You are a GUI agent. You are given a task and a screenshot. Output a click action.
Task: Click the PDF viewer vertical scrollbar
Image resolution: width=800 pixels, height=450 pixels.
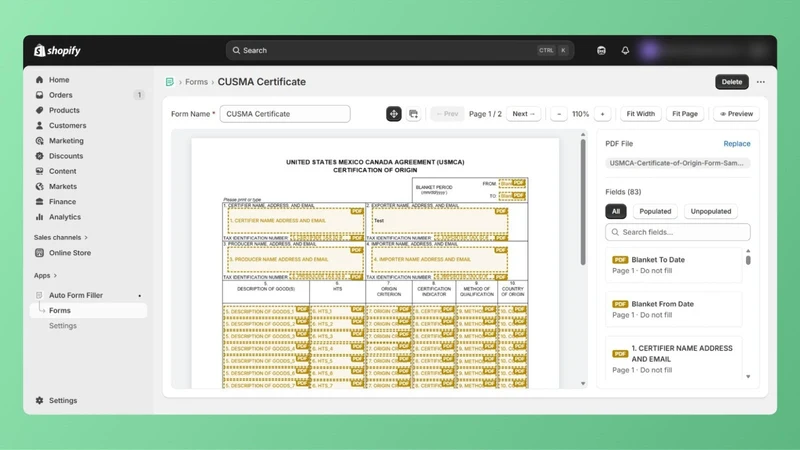click(x=583, y=202)
